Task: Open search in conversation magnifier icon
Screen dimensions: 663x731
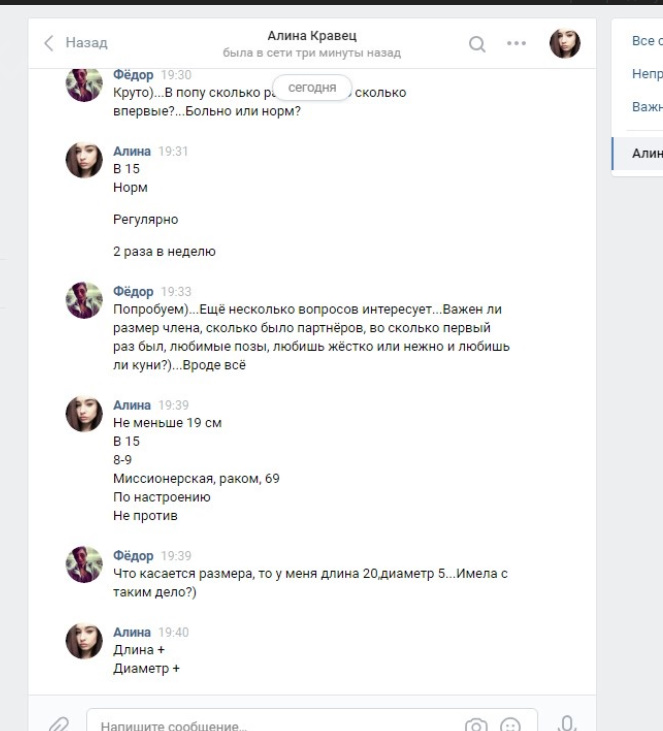Action: [x=477, y=44]
